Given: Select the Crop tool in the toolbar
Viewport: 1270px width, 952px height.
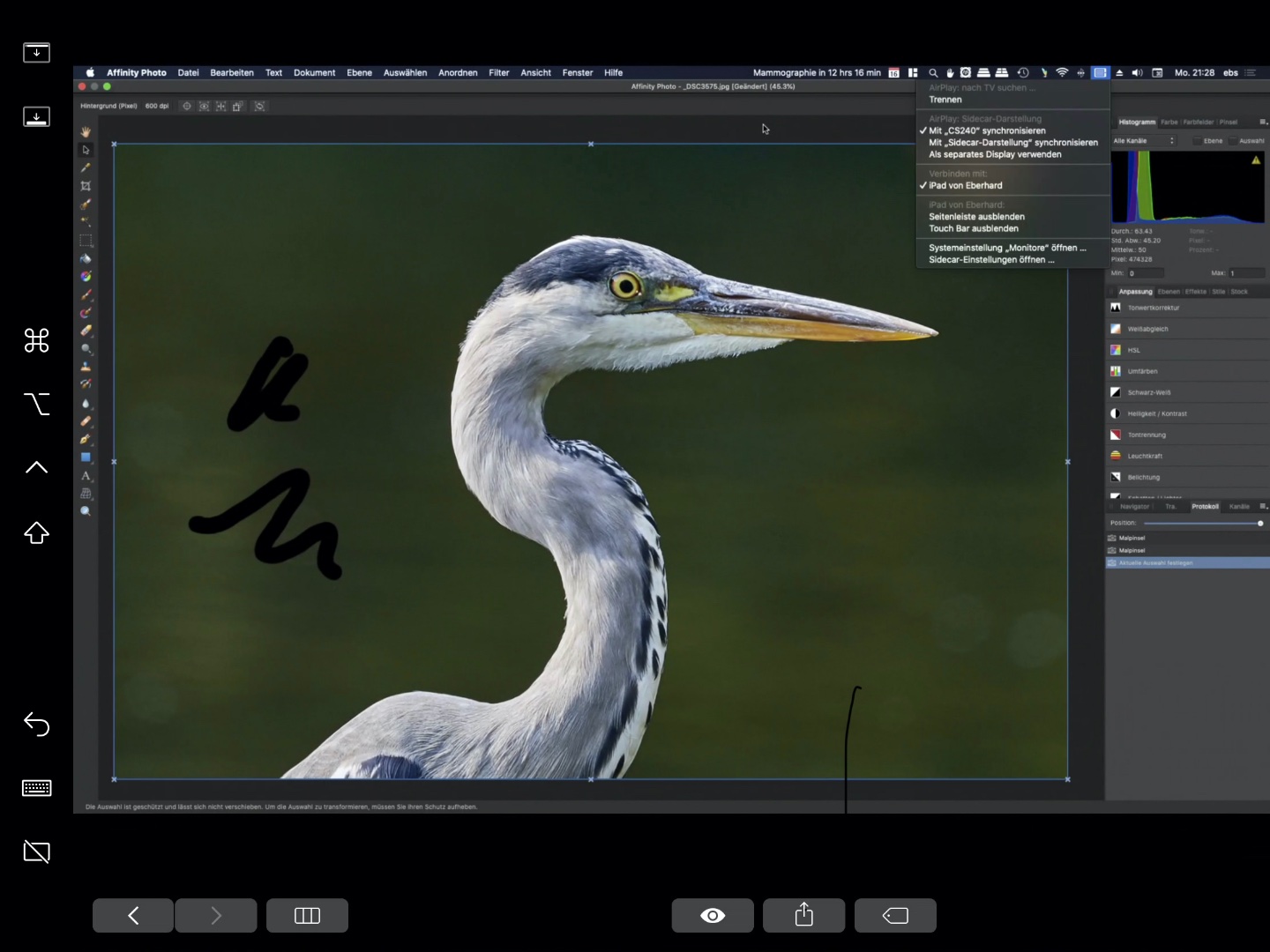Looking at the screenshot, I should (x=86, y=186).
